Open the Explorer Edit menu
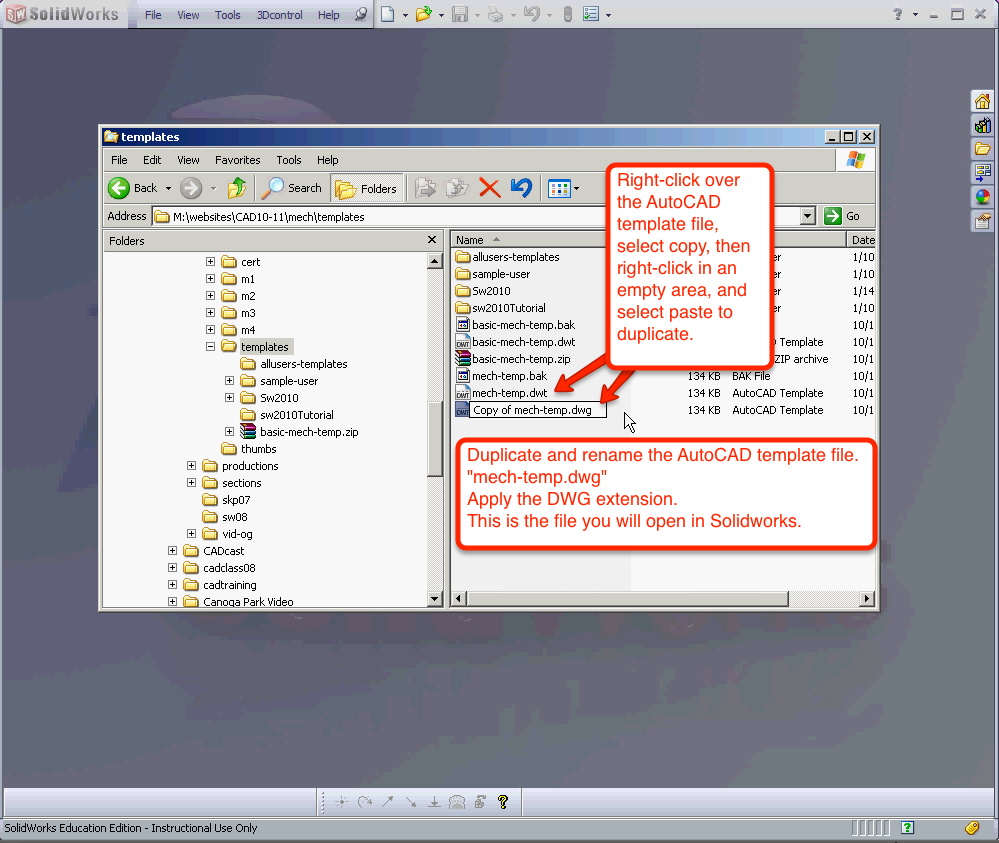Image resolution: width=999 pixels, height=843 pixels. tap(152, 160)
